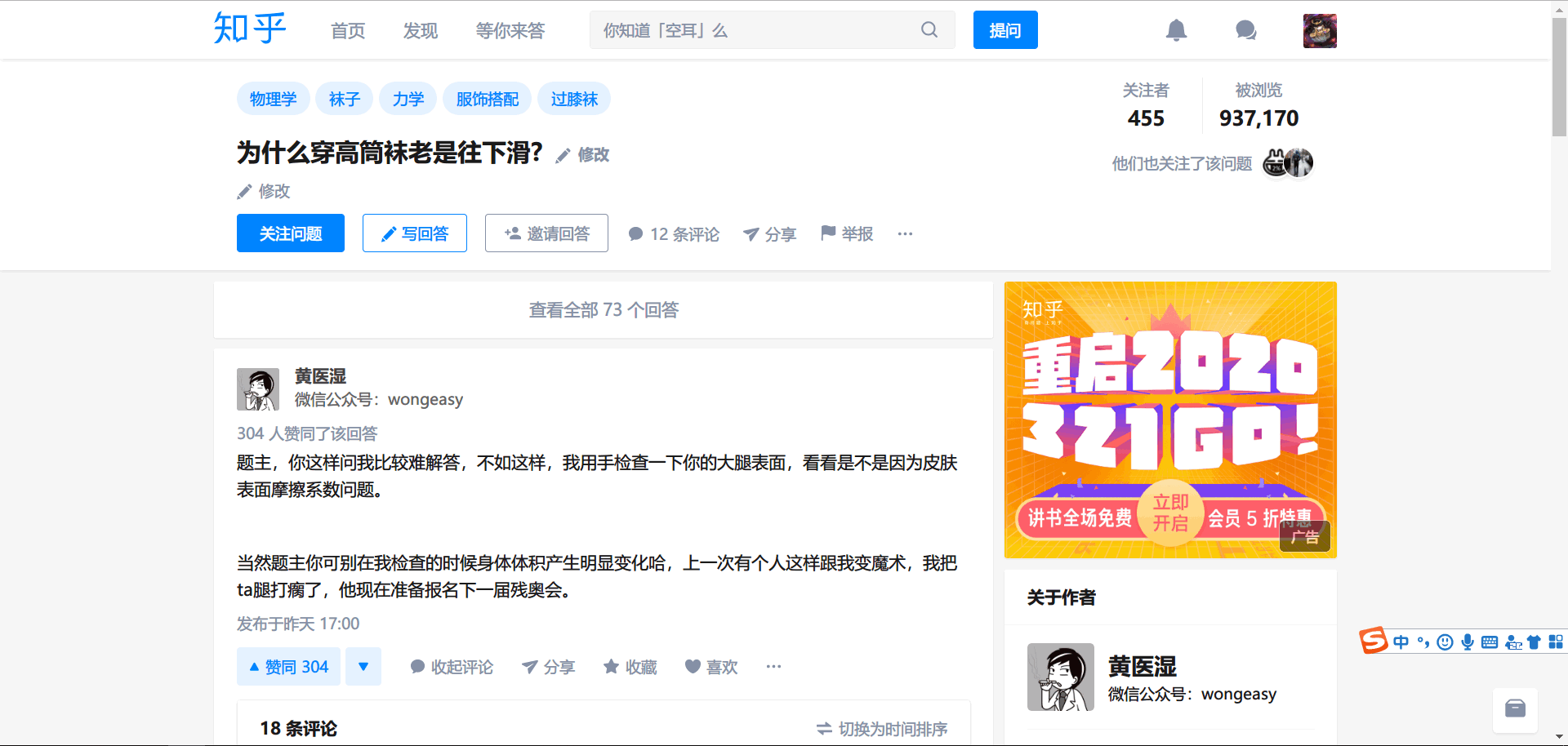Click the notification bell icon
Viewport: 1568px width, 746px height.
click(1176, 31)
